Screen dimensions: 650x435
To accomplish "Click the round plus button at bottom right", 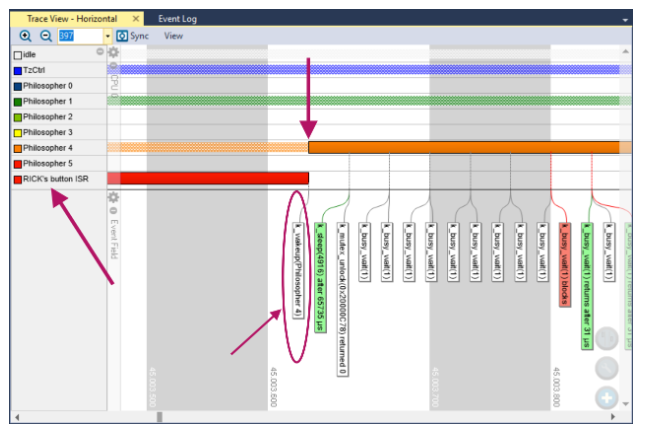I will coord(608,398).
